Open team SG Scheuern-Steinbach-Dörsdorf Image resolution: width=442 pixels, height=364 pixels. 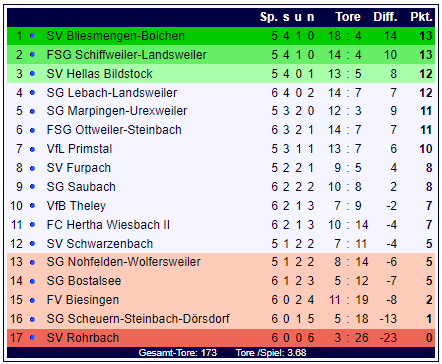pos(138,319)
